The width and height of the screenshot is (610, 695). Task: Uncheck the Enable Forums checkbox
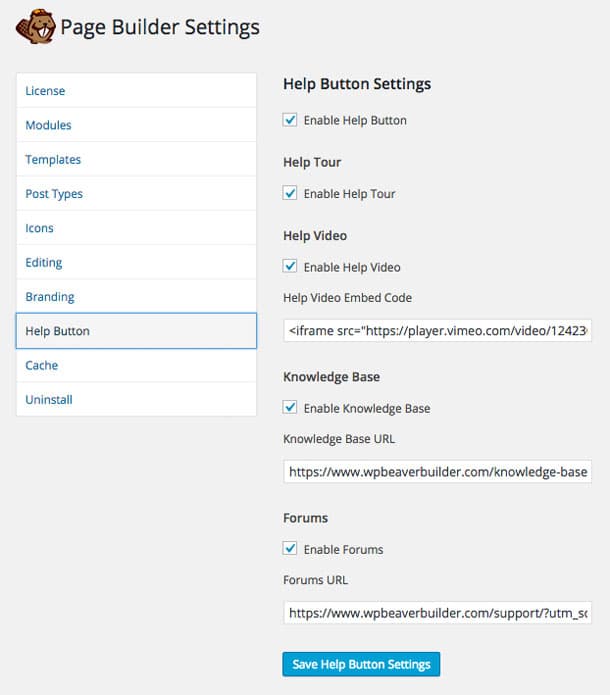(290, 549)
